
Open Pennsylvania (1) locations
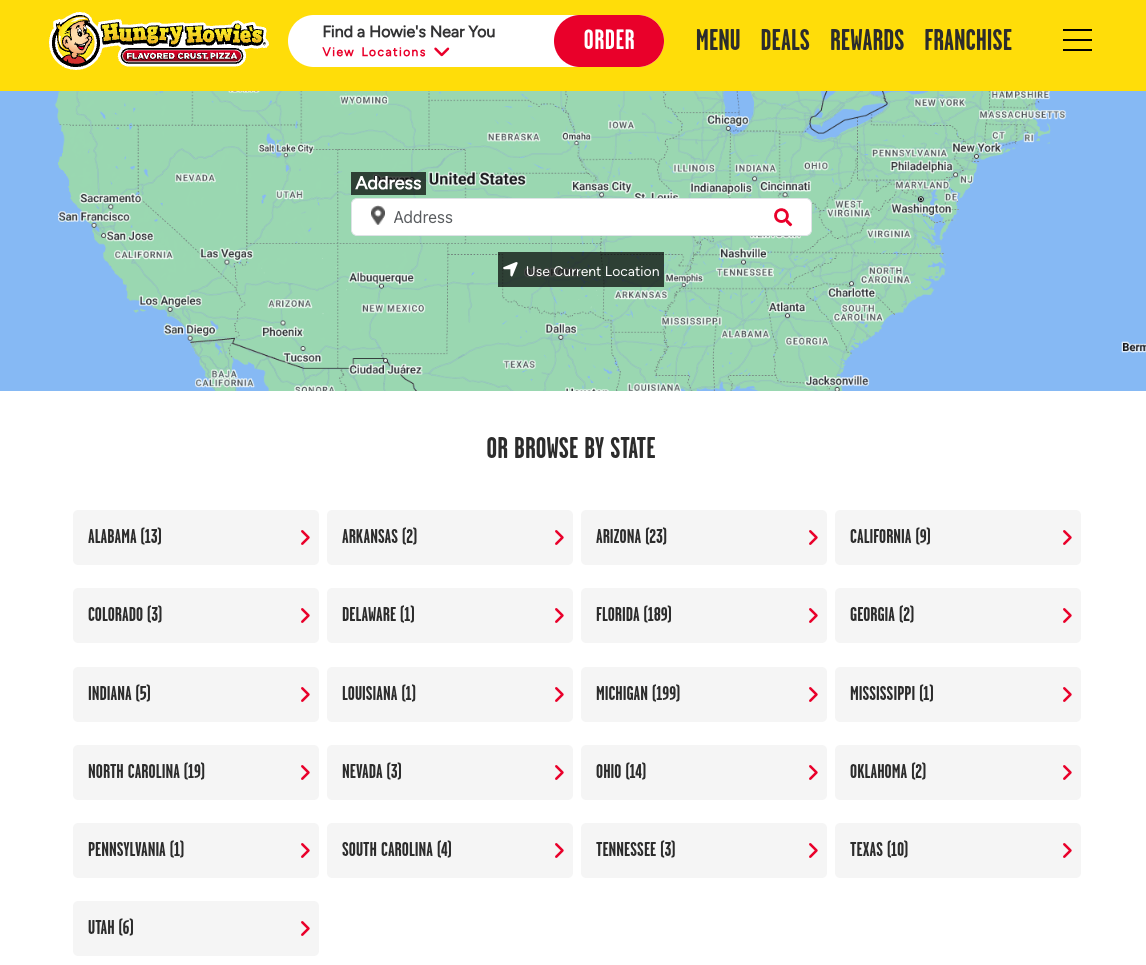click(196, 851)
